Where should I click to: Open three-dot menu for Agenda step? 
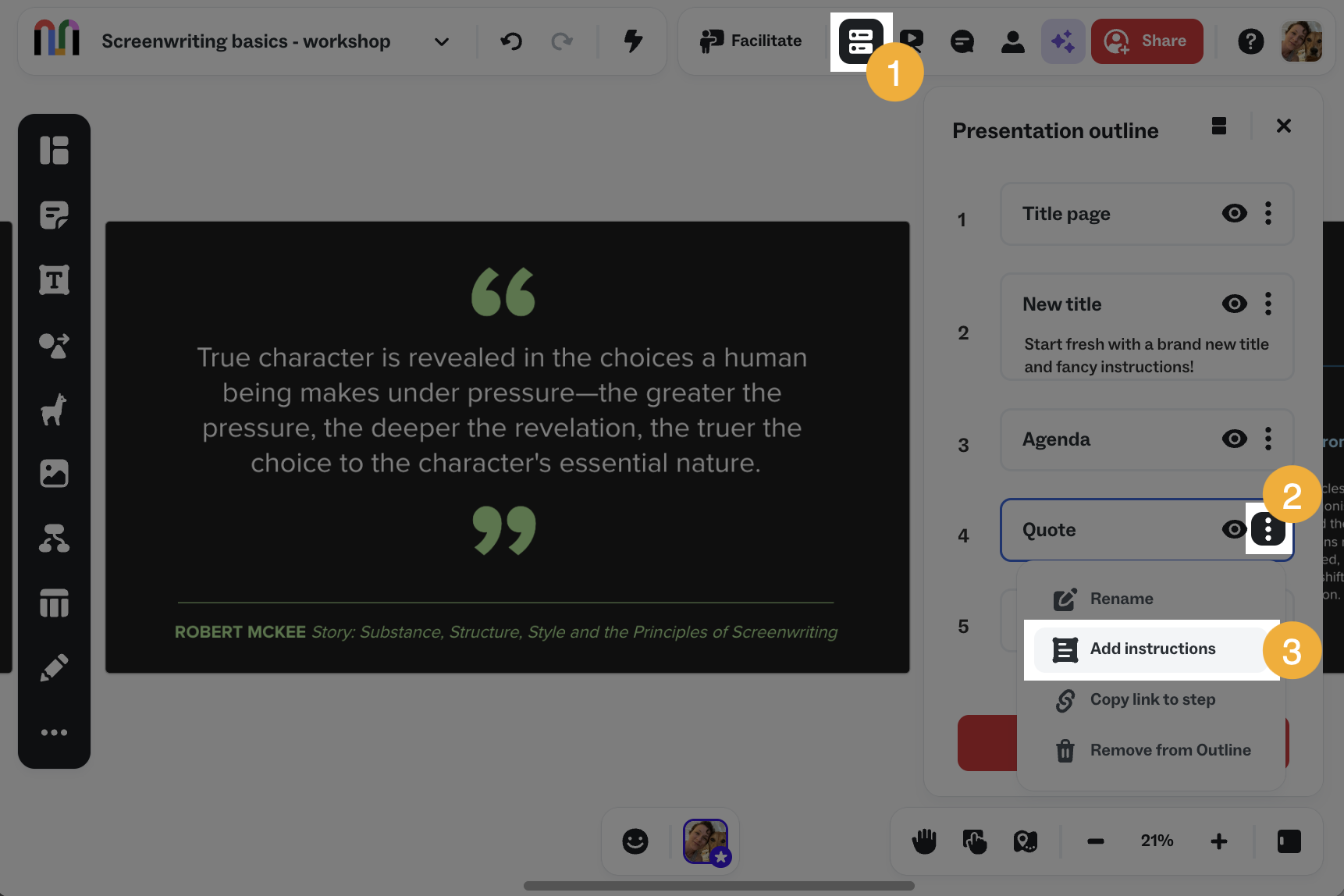(1268, 439)
